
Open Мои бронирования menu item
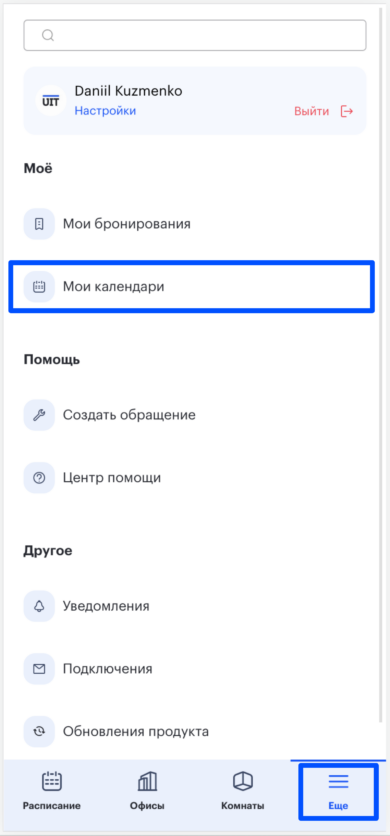[195, 224]
